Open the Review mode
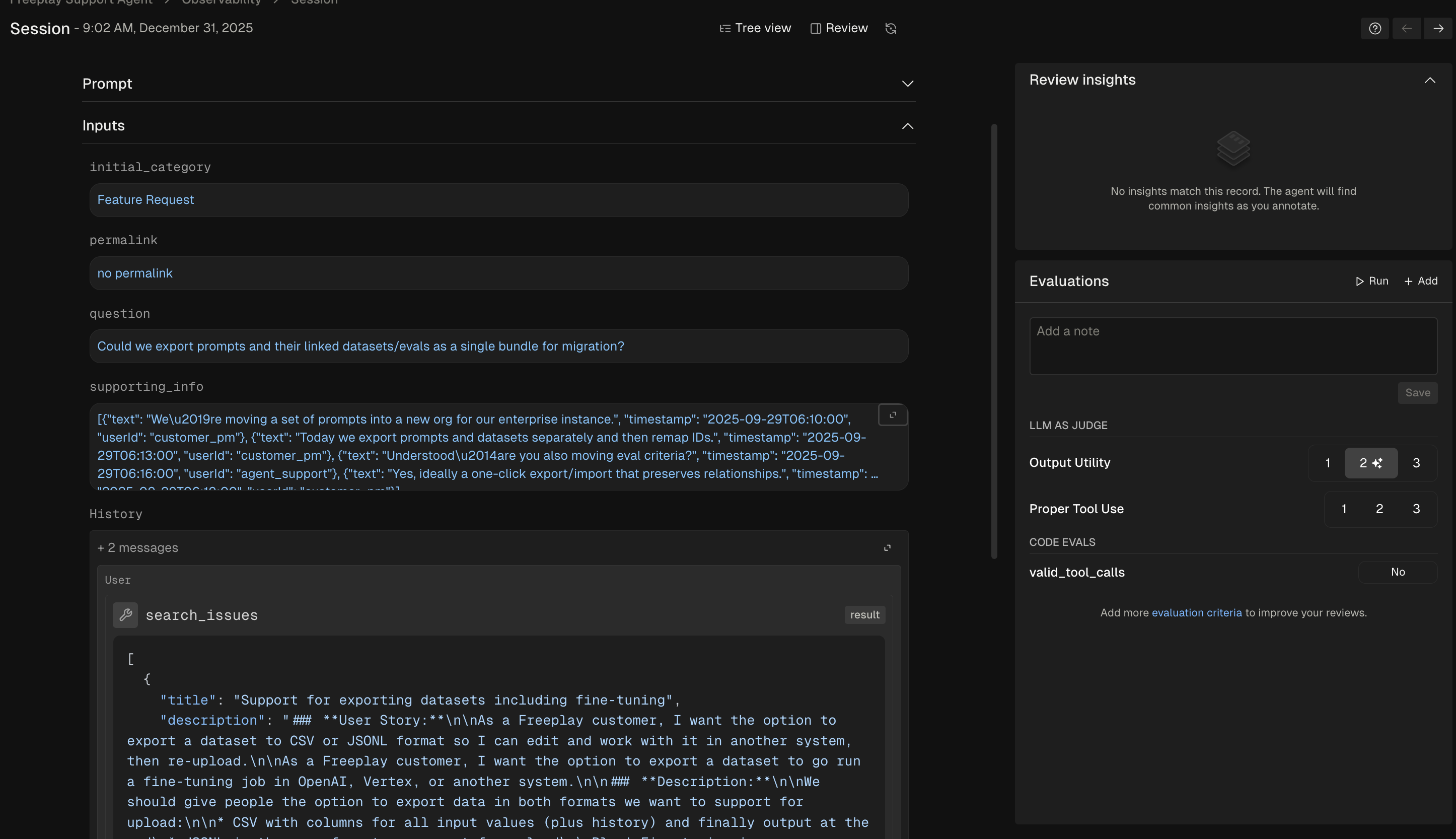Viewport: 1456px width, 839px height. tap(839, 29)
